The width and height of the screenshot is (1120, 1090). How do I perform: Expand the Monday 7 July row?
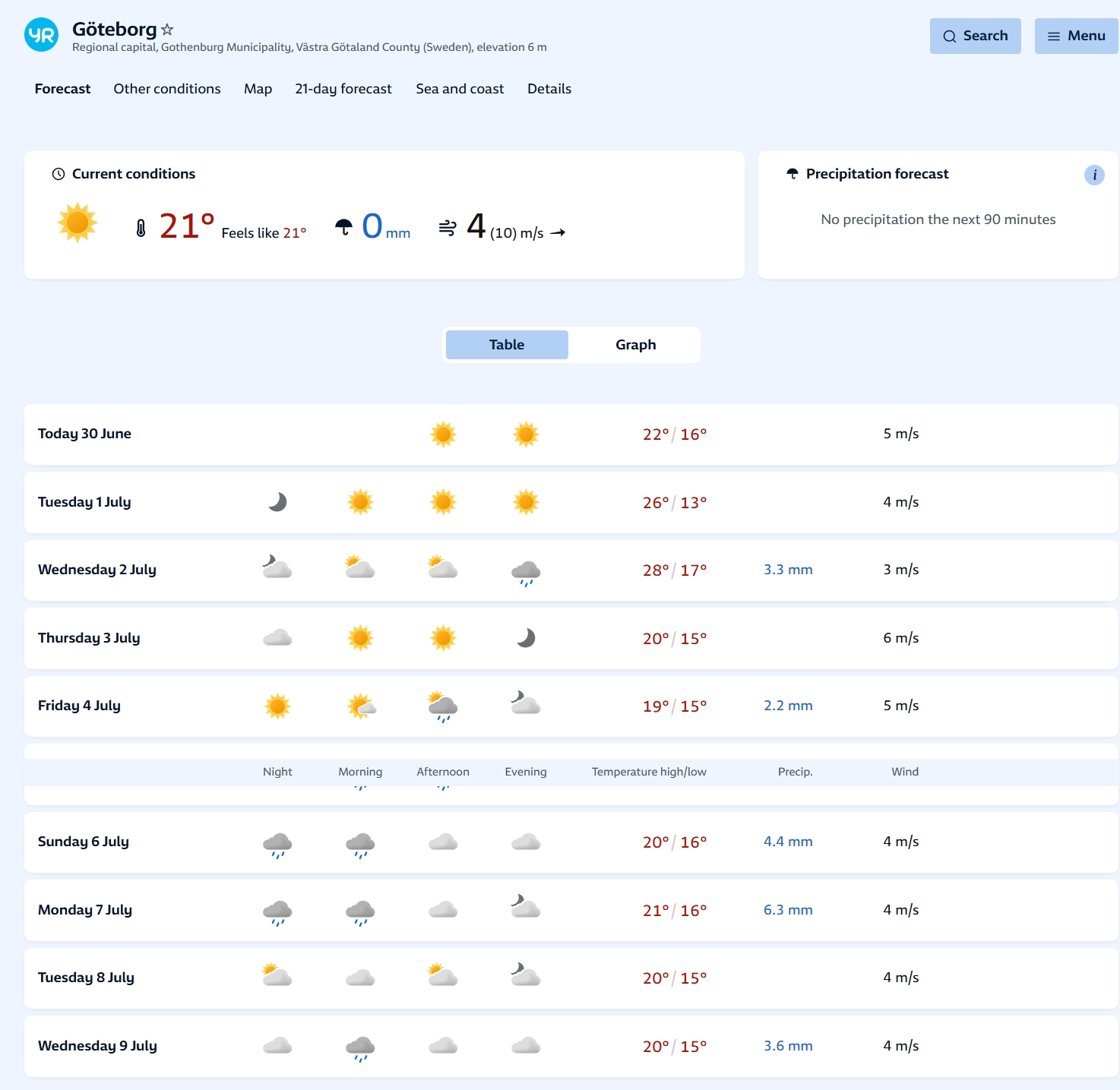point(571,910)
